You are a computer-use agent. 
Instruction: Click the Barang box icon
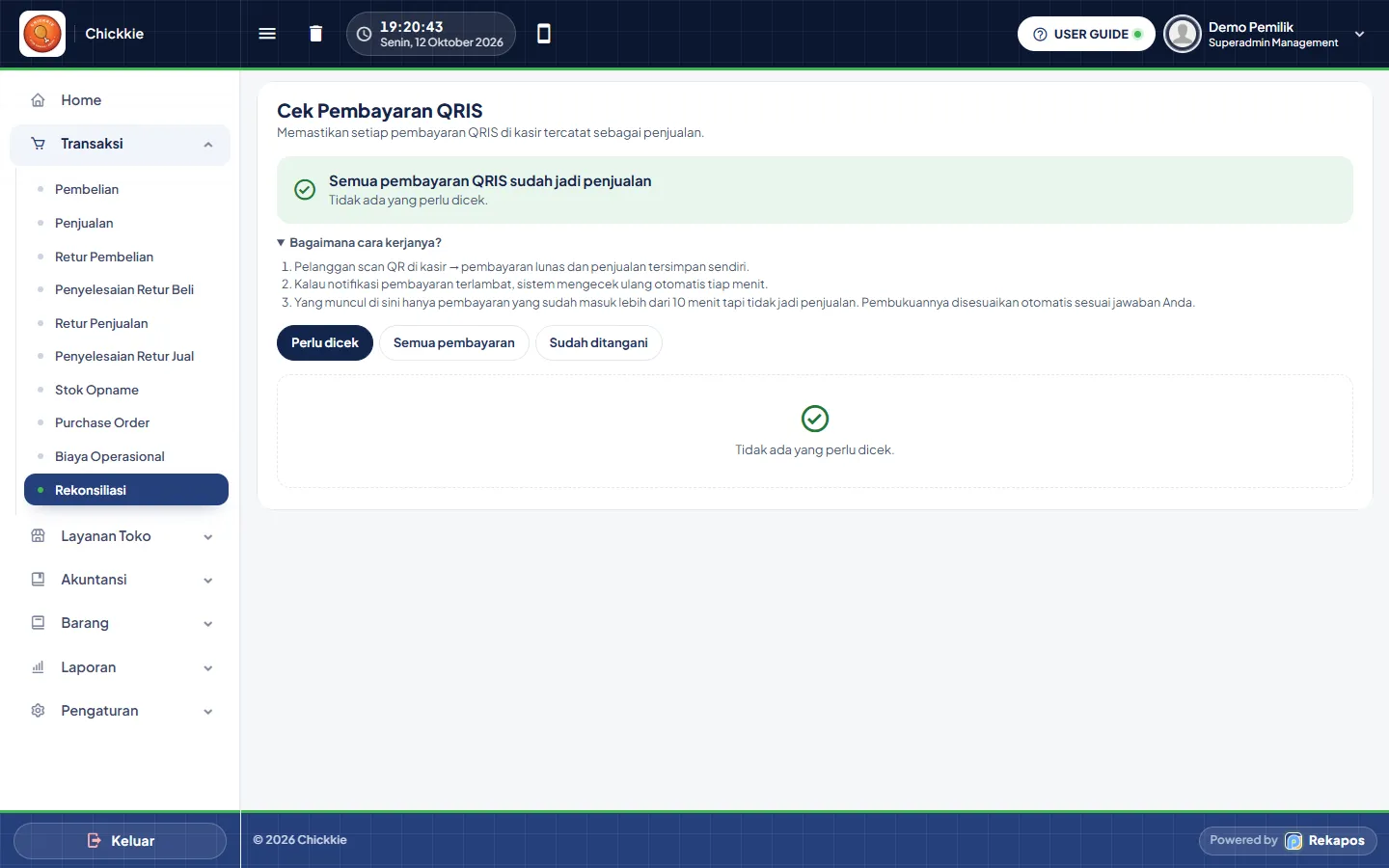39,623
